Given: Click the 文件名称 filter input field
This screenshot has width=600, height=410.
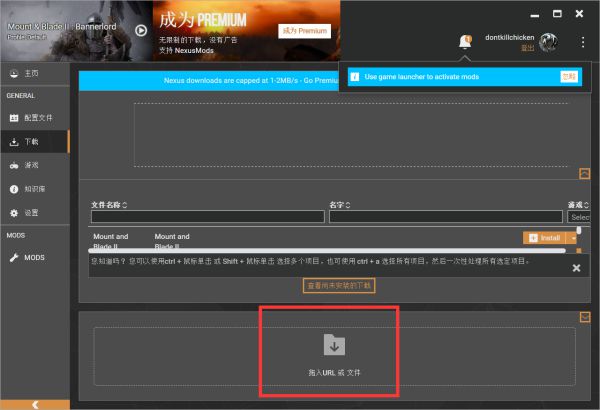Looking at the screenshot, I should pyautogui.click(x=207, y=216).
